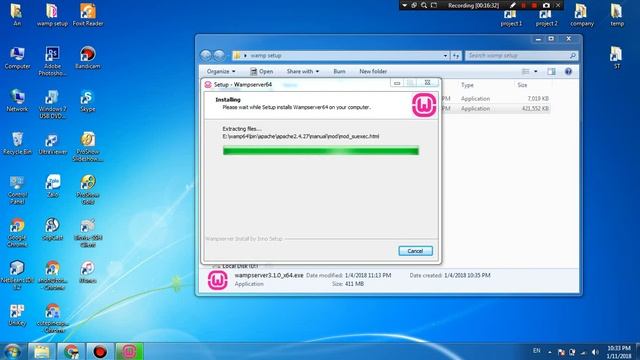Viewport: 640px width, 360px height.
Task: Select the ProShow Gold shortcut
Action: point(88,190)
